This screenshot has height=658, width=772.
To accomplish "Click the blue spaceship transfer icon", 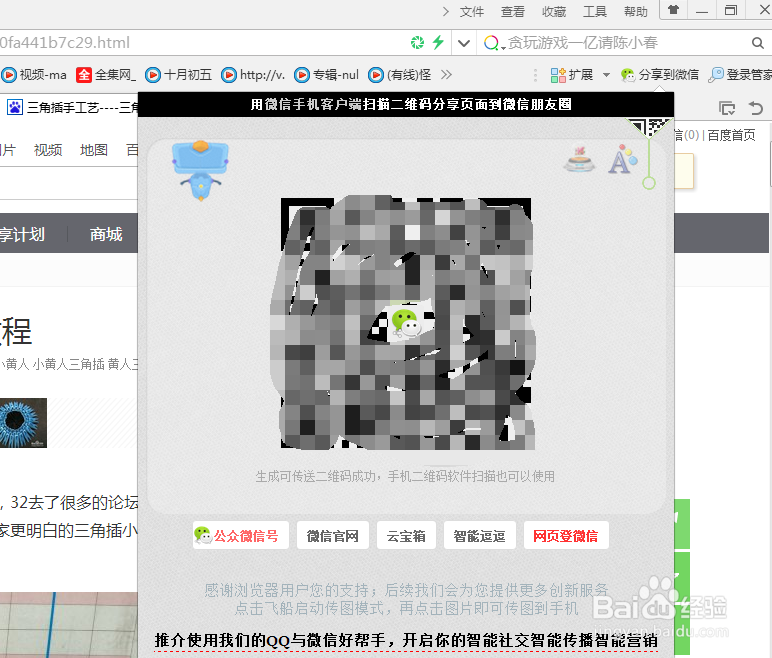I will pos(200,170).
